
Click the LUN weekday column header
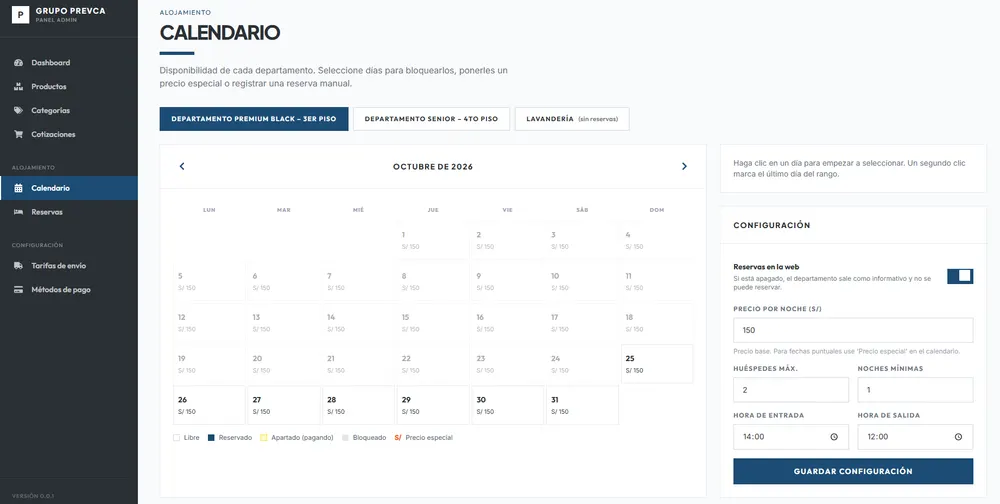tap(209, 210)
